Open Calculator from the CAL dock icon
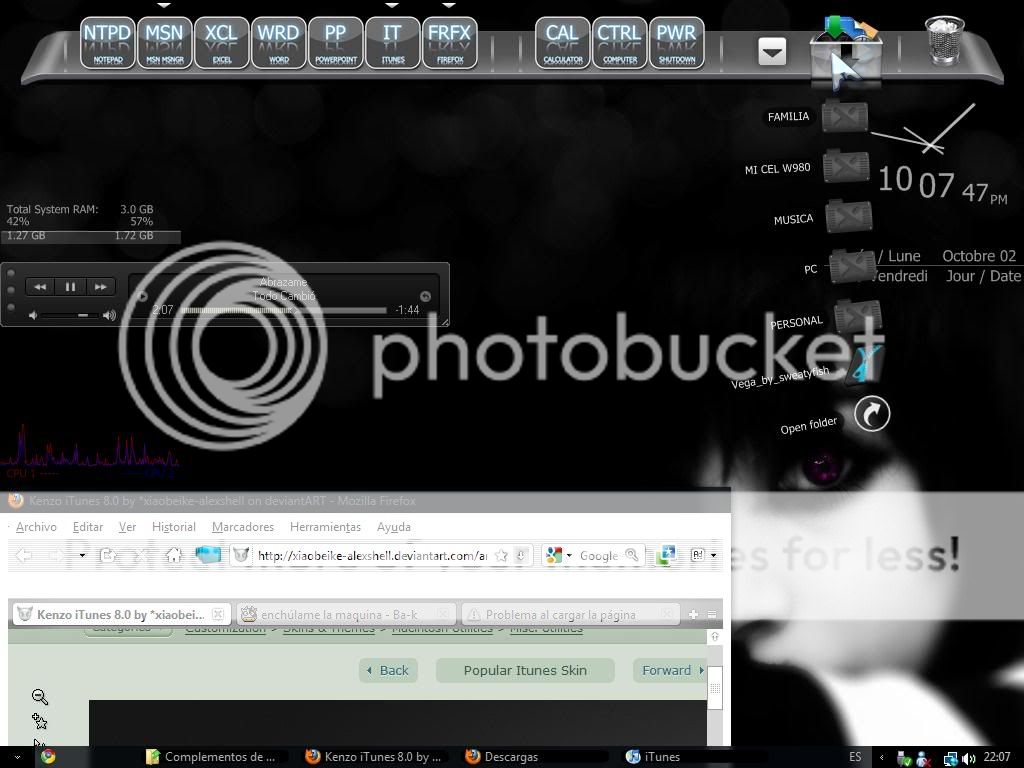Image resolution: width=1024 pixels, height=768 pixels. [562, 43]
